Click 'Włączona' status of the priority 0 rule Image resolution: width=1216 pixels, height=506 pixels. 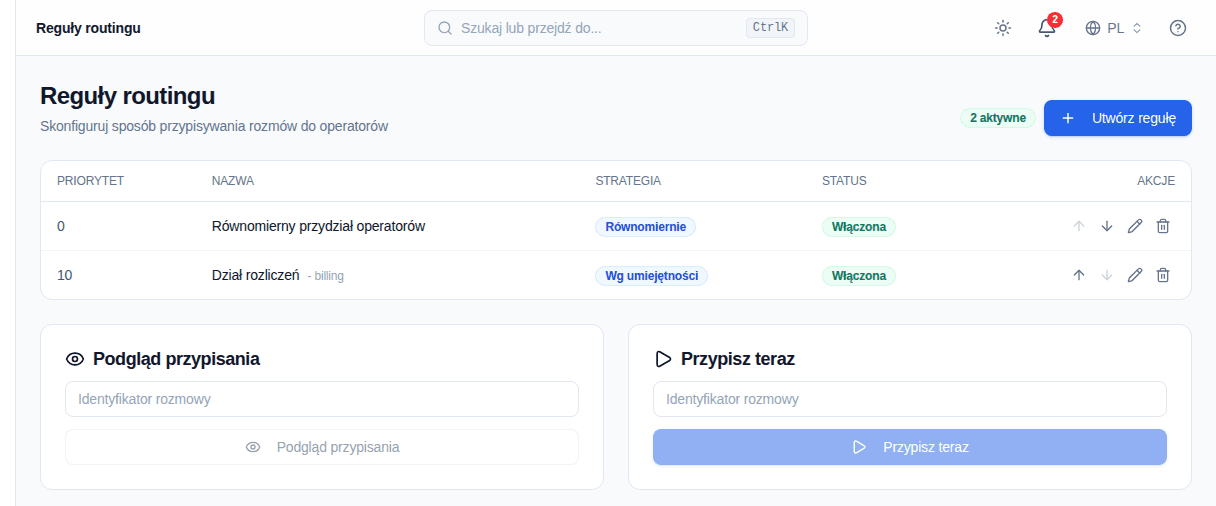[x=859, y=227]
